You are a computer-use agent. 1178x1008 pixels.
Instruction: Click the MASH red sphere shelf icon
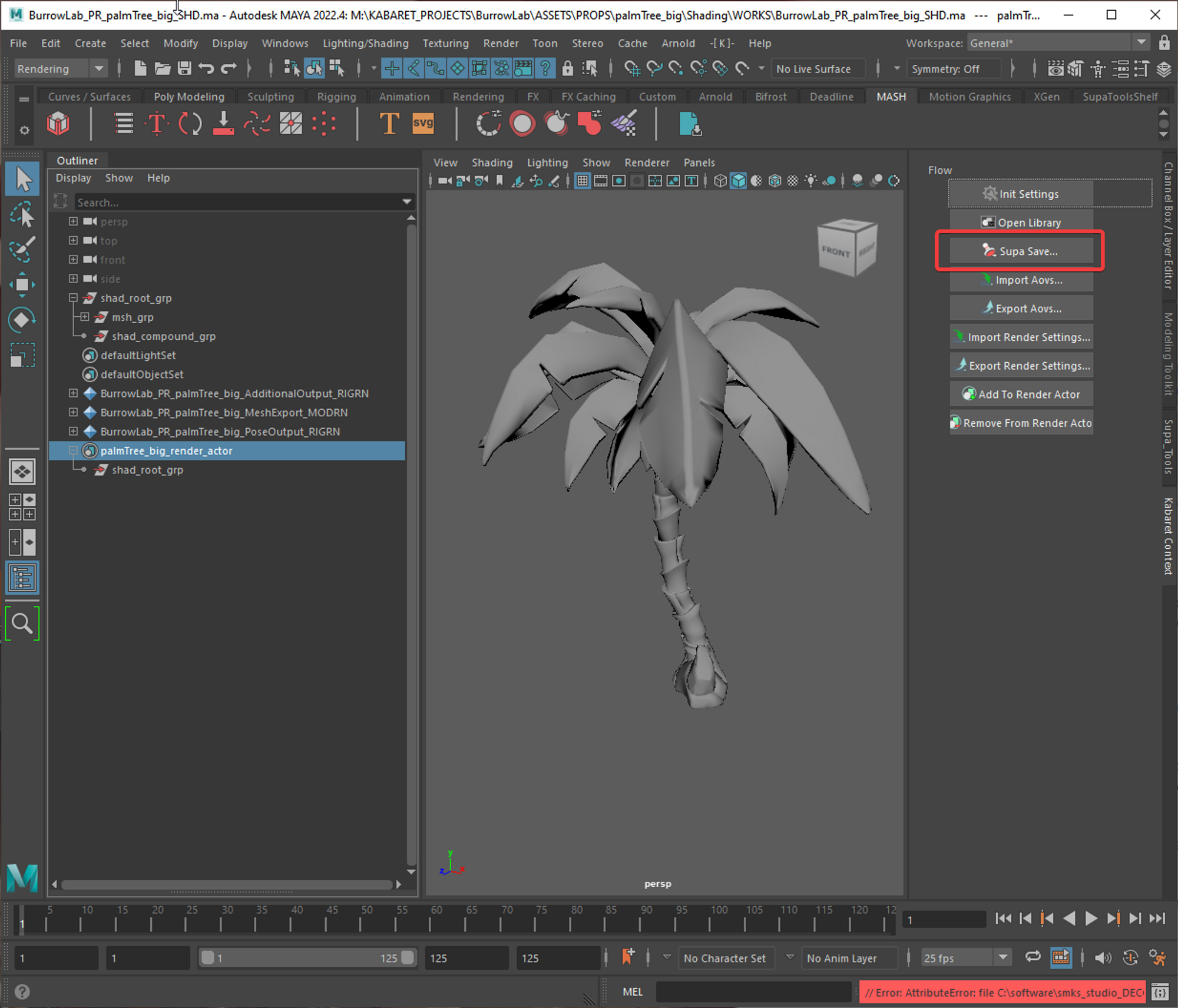click(x=522, y=124)
